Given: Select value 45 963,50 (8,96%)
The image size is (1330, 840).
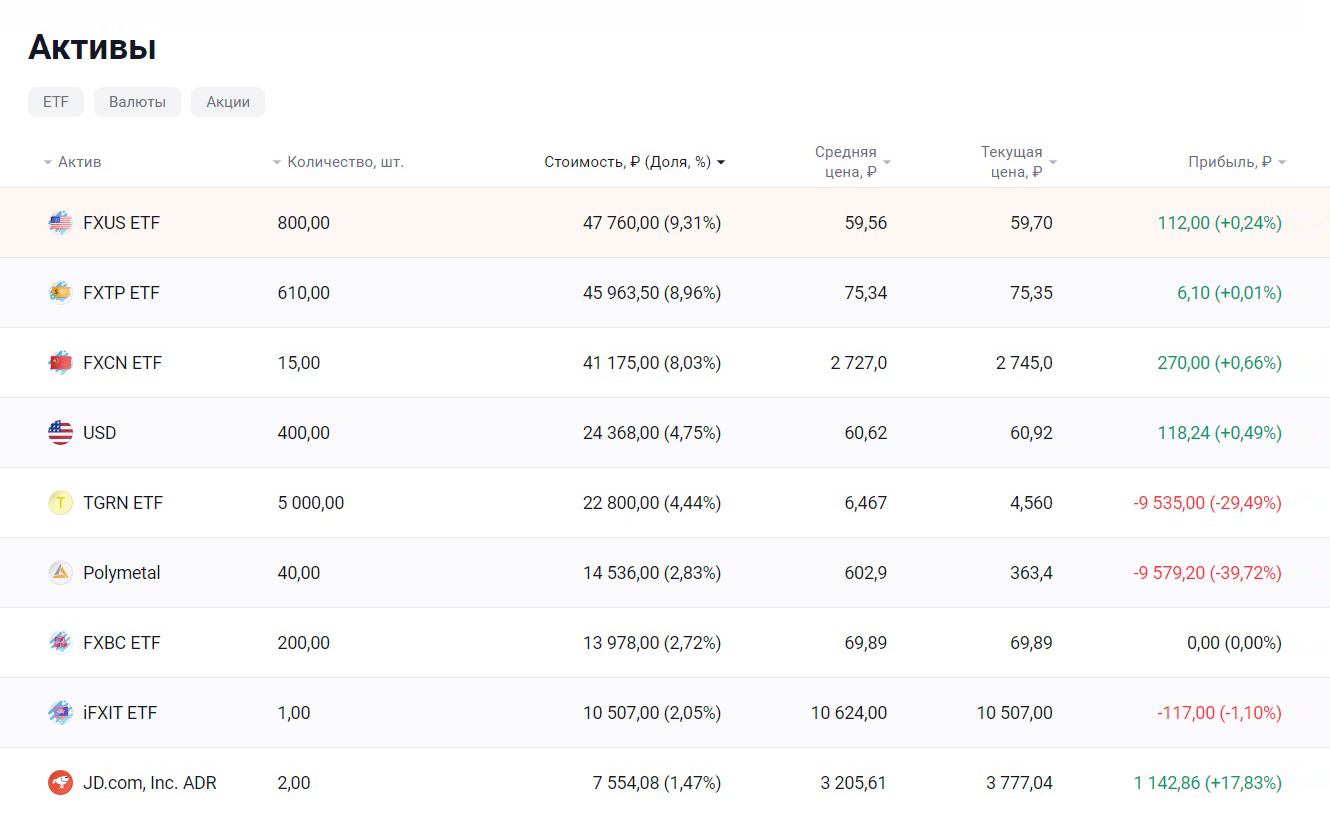Looking at the screenshot, I should [x=652, y=293].
